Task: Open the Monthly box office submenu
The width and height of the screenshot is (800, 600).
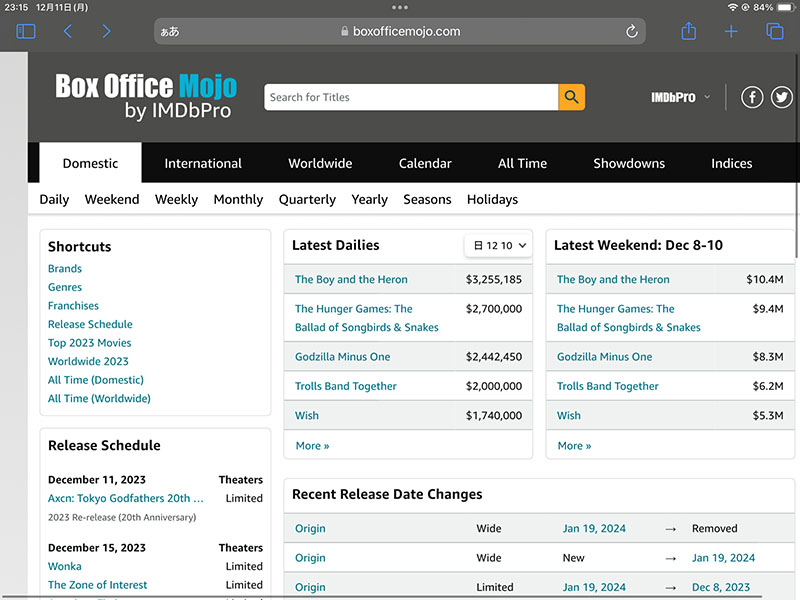Action: (x=238, y=199)
